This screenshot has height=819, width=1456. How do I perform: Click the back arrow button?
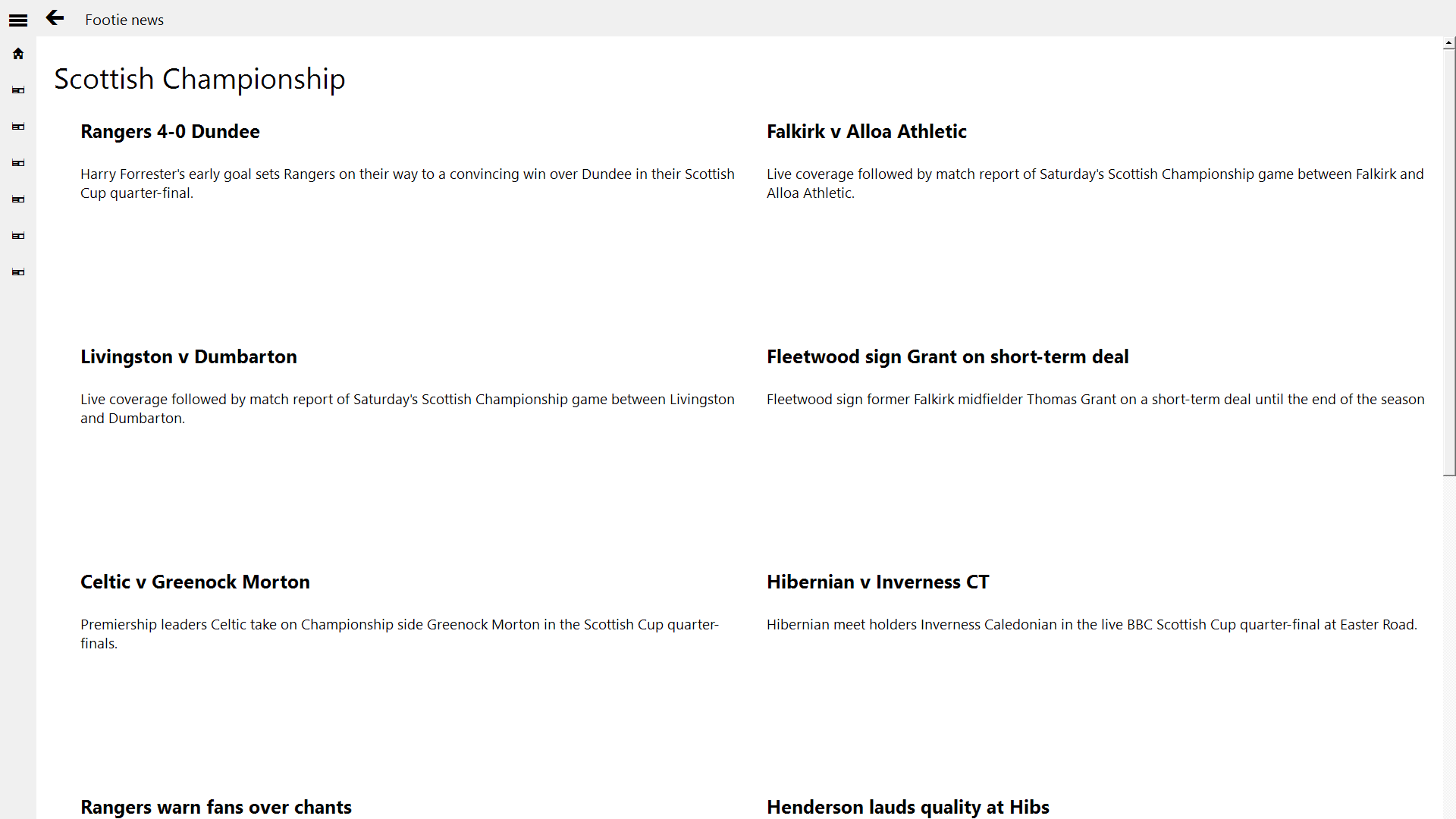pyautogui.click(x=55, y=18)
